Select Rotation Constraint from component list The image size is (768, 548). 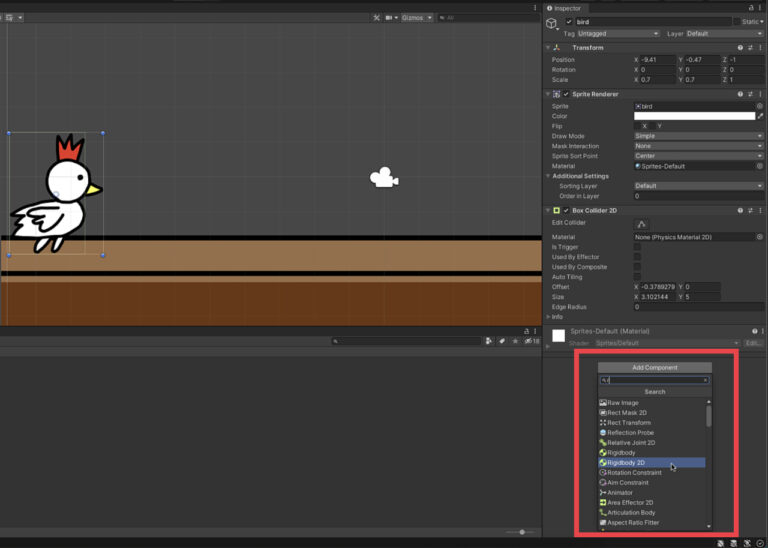[651, 473]
